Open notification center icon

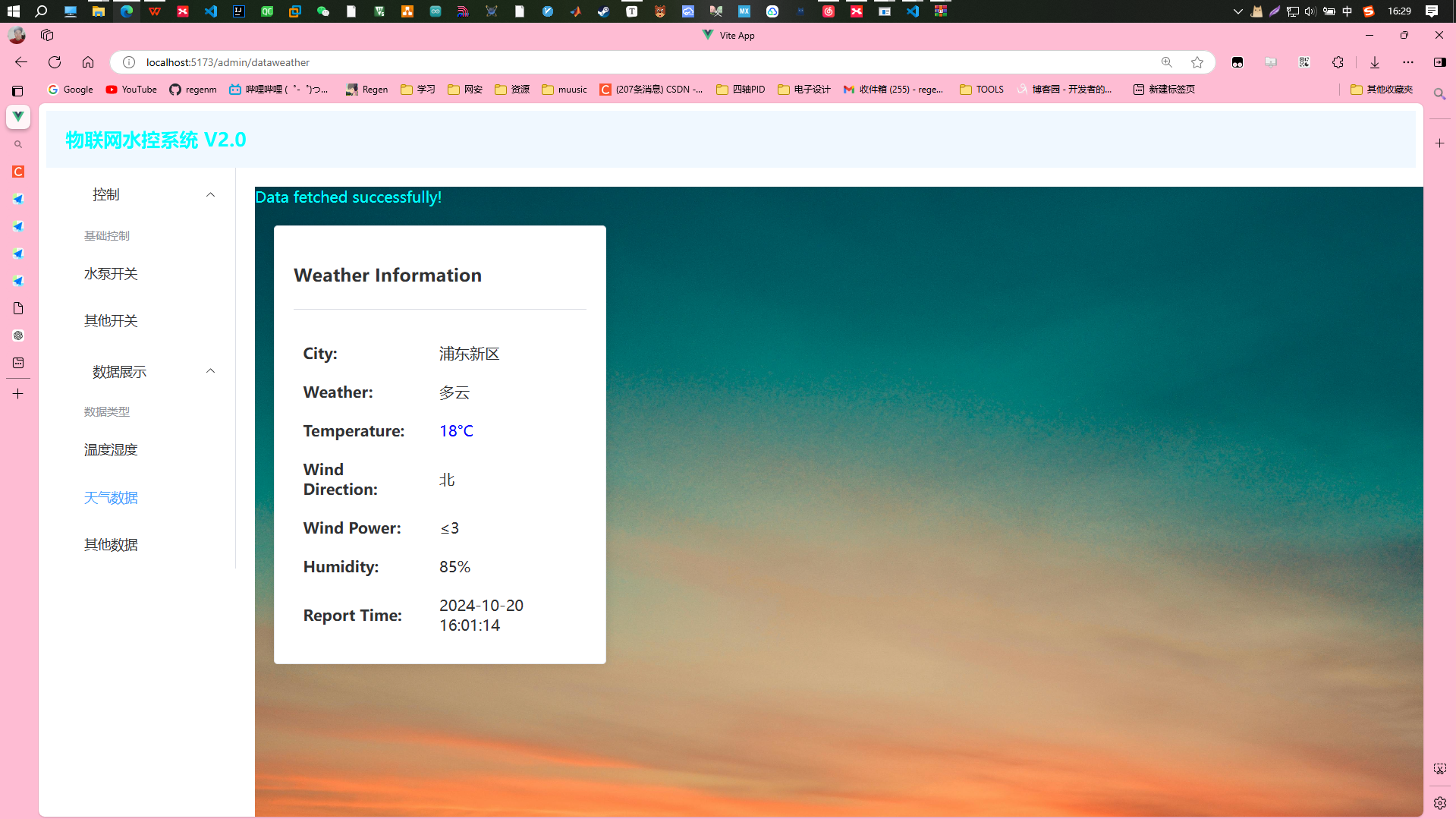1432,11
